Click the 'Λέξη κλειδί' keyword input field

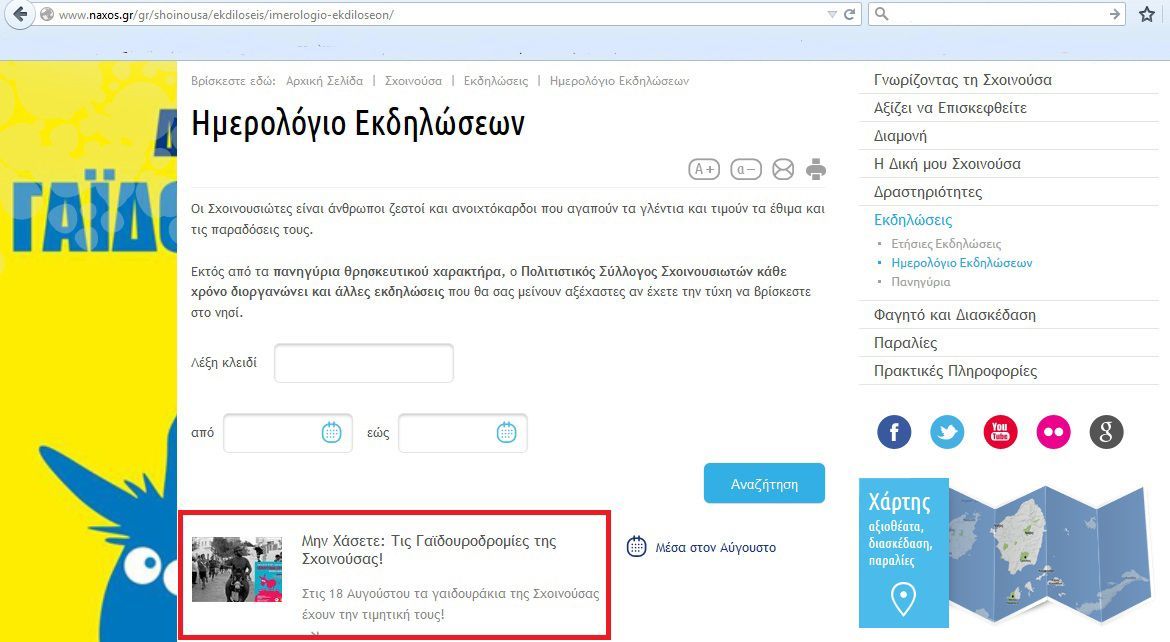[364, 363]
